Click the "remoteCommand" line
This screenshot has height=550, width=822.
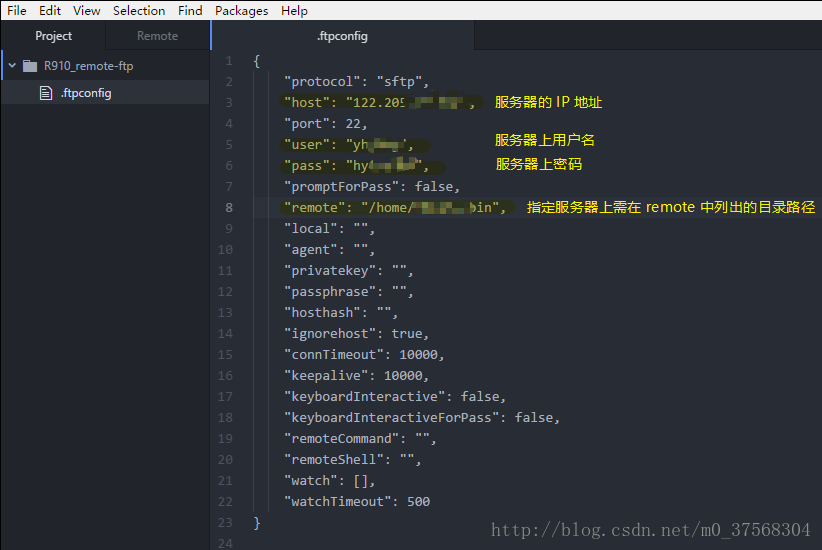click(x=360, y=438)
